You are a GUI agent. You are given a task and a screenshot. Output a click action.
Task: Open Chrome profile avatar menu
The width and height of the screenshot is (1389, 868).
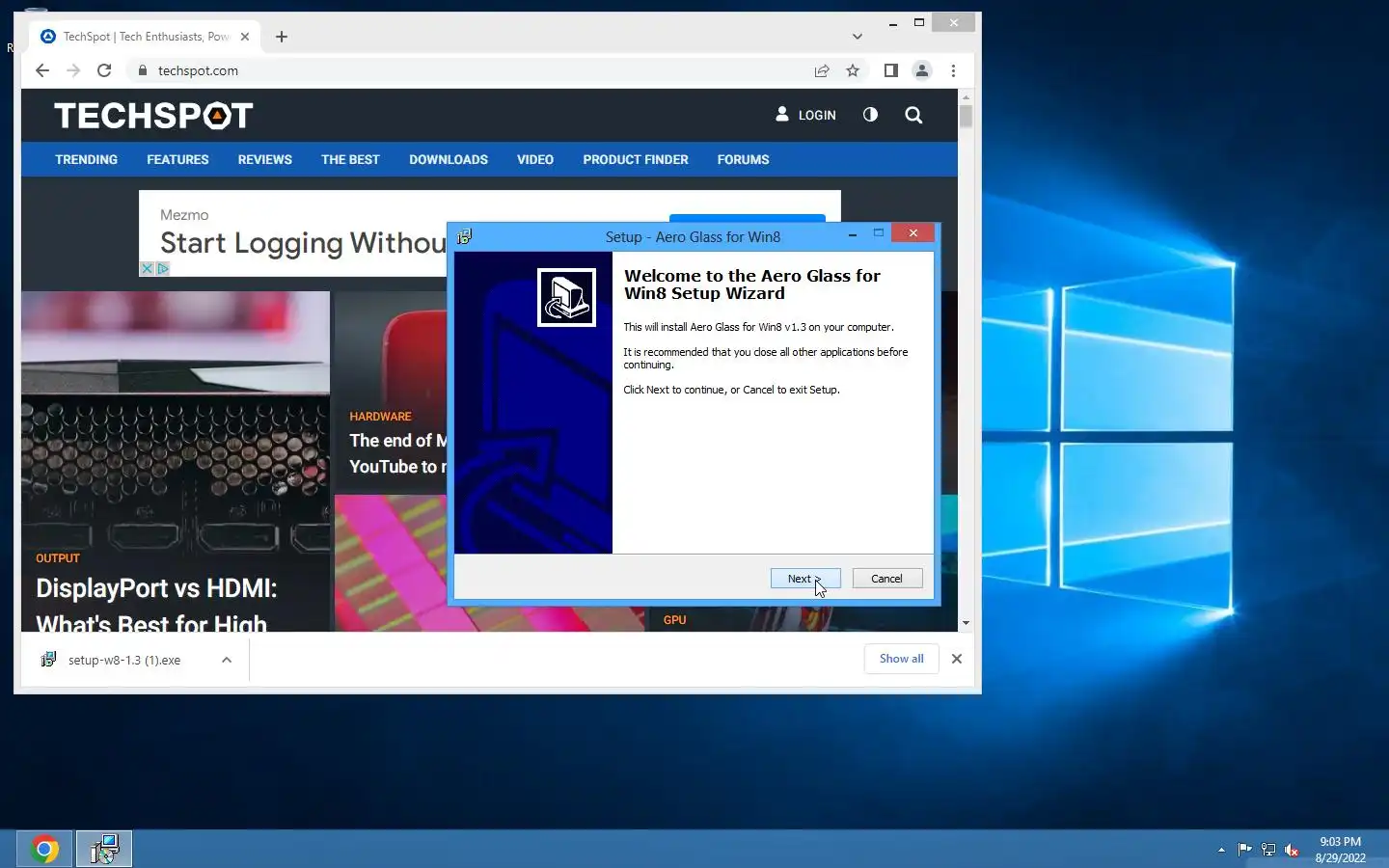coord(922,70)
